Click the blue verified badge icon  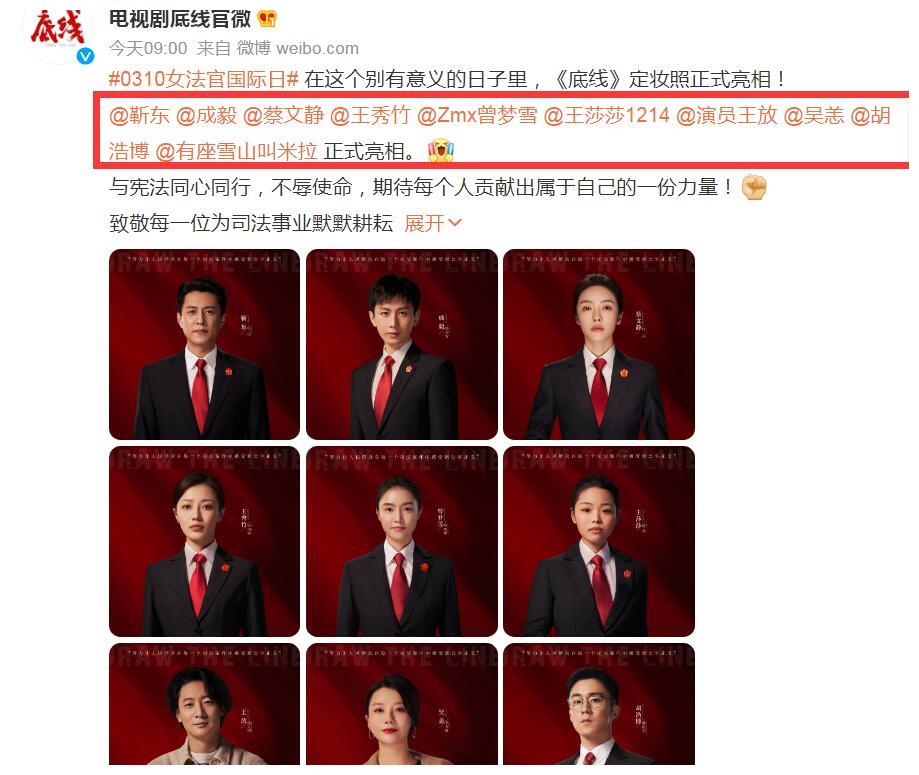coord(86,56)
